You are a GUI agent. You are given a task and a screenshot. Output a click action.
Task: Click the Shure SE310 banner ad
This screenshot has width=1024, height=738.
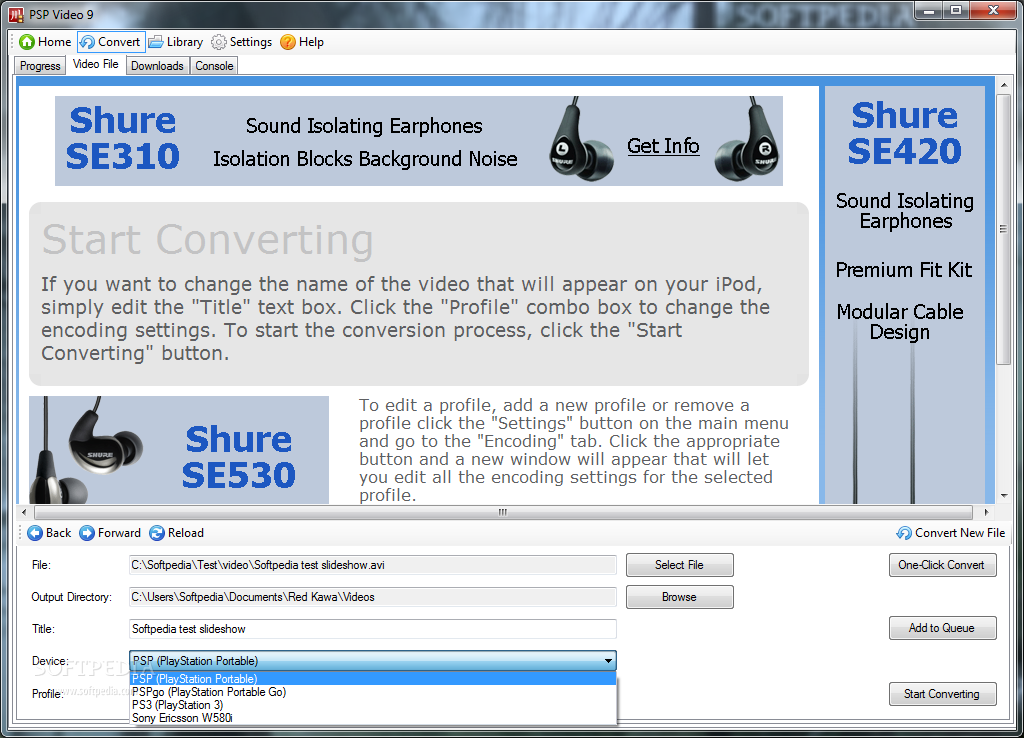[x=419, y=140]
